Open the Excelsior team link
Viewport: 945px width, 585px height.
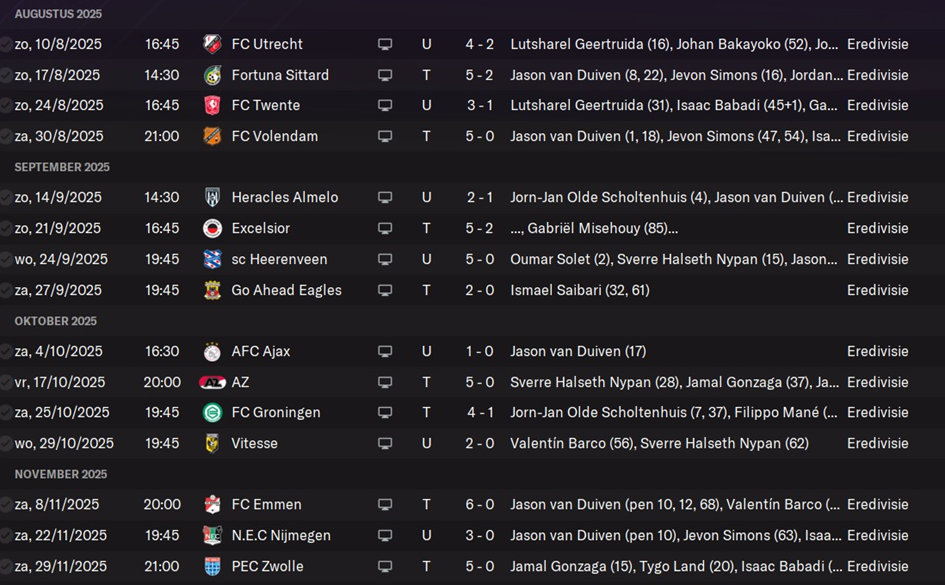click(x=260, y=228)
